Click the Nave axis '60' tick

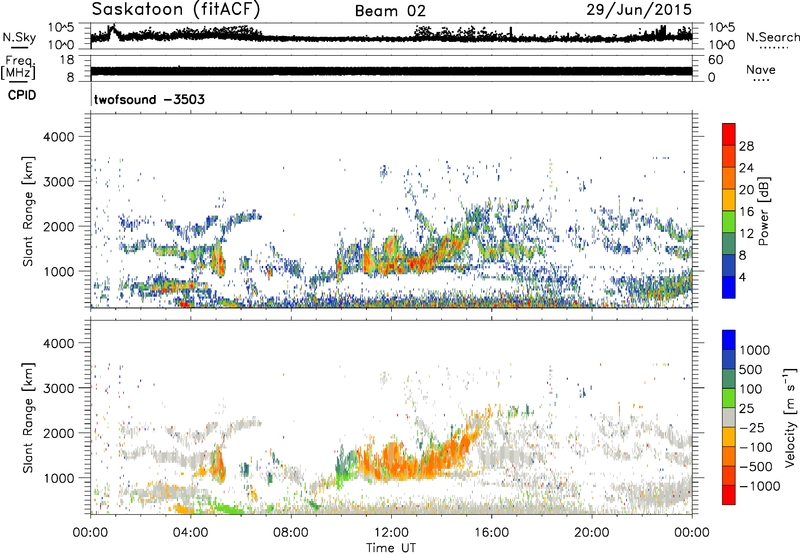point(715,60)
